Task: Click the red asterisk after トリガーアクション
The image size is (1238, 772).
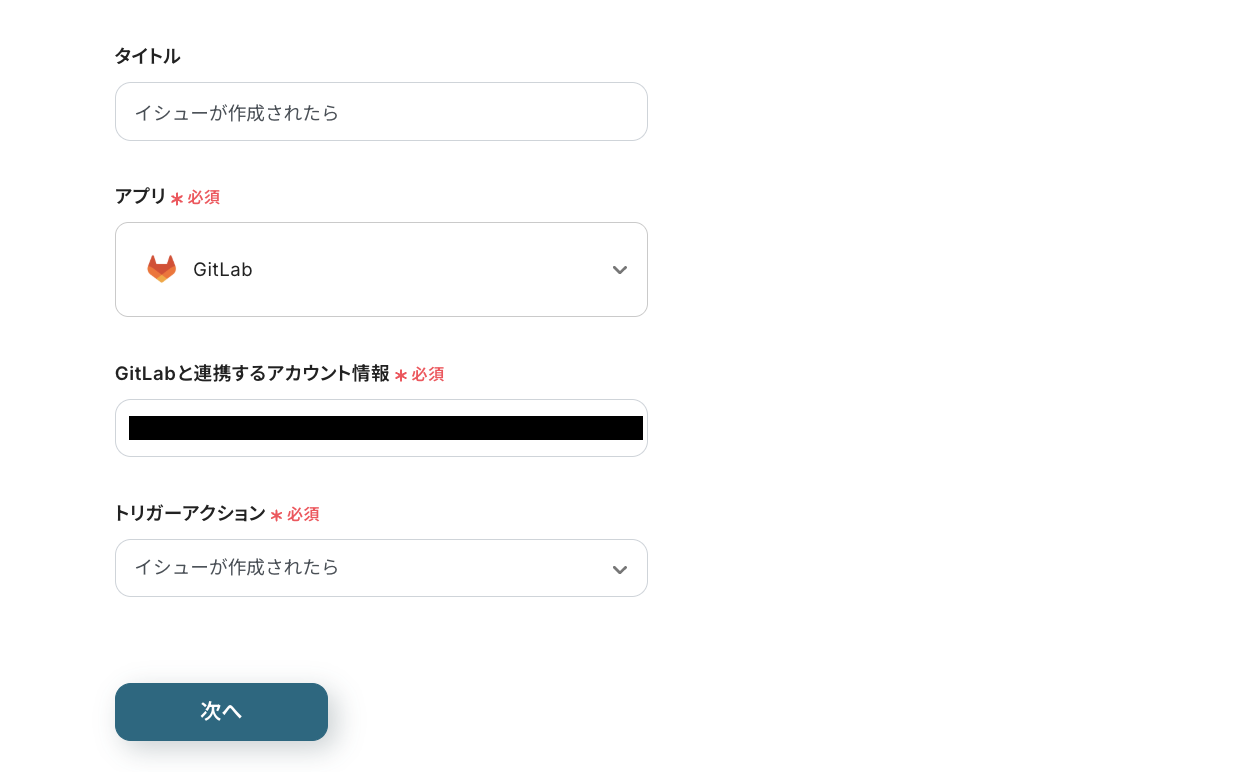Action: (x=277, y=515)
